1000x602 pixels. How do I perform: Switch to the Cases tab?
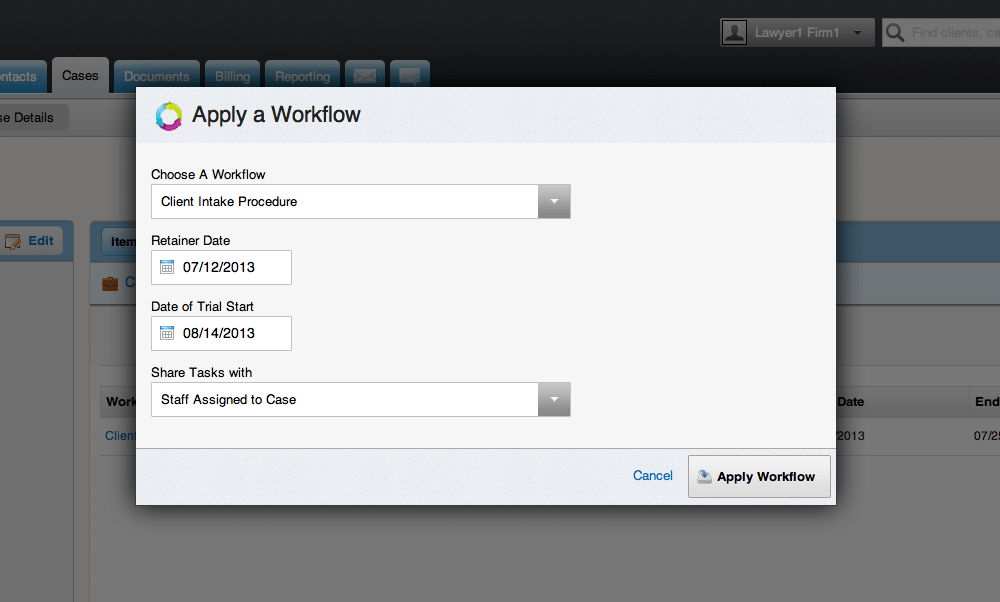80,76
